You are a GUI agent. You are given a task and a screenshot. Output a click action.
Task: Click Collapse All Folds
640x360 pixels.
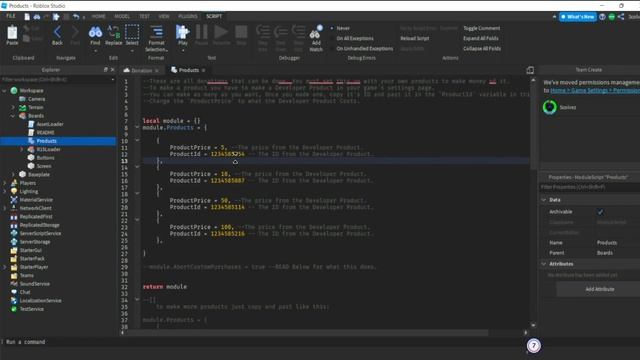coord(482,49)
